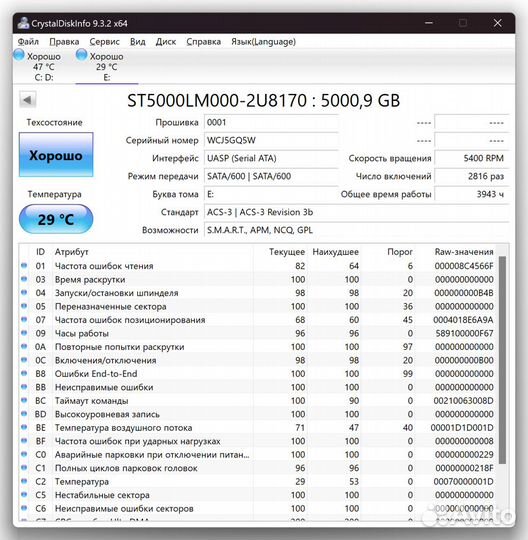Click the Raw-значения column header

(x=464, y=252)
